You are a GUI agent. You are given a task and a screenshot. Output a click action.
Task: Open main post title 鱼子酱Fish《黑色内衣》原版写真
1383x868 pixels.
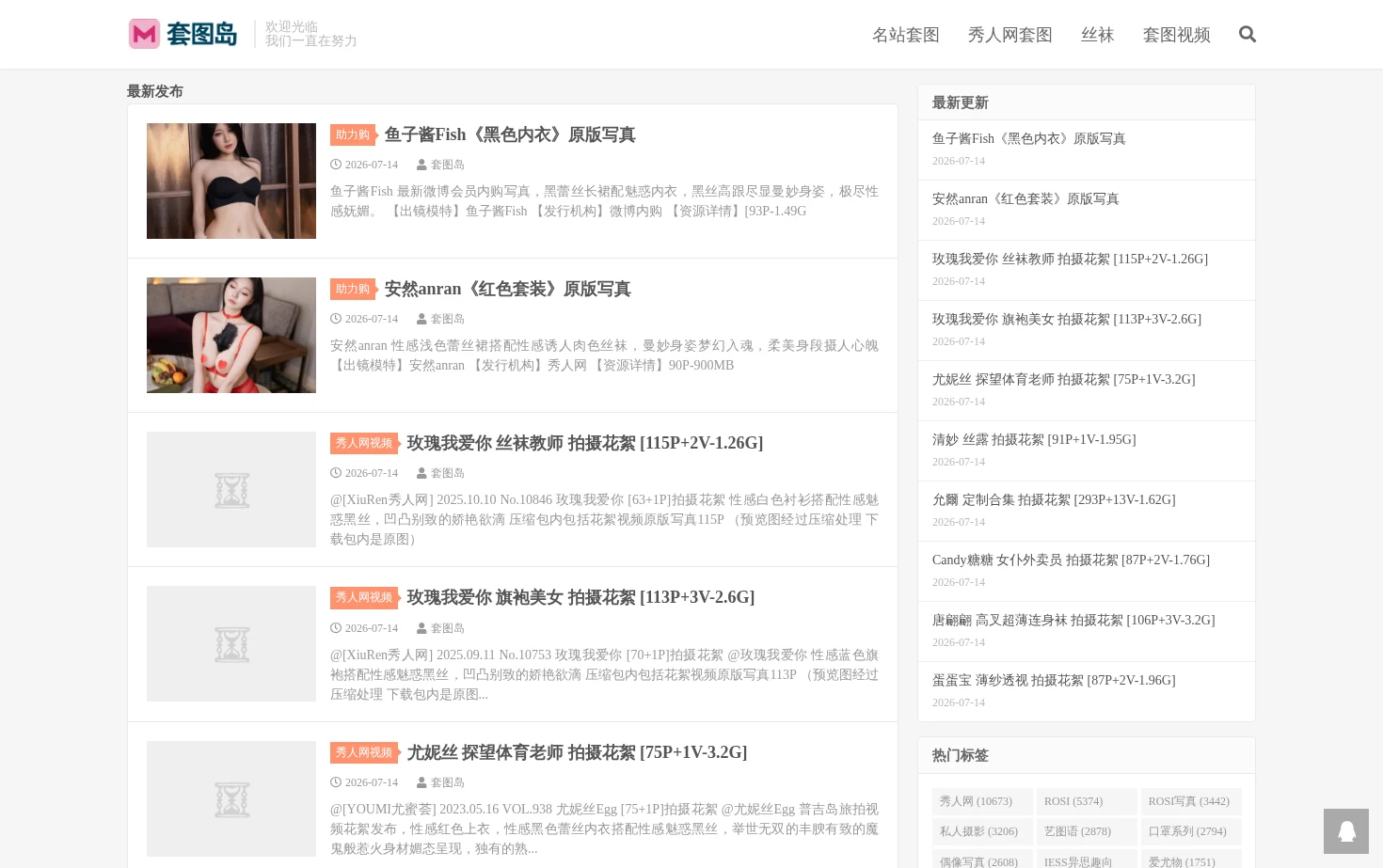510,134
